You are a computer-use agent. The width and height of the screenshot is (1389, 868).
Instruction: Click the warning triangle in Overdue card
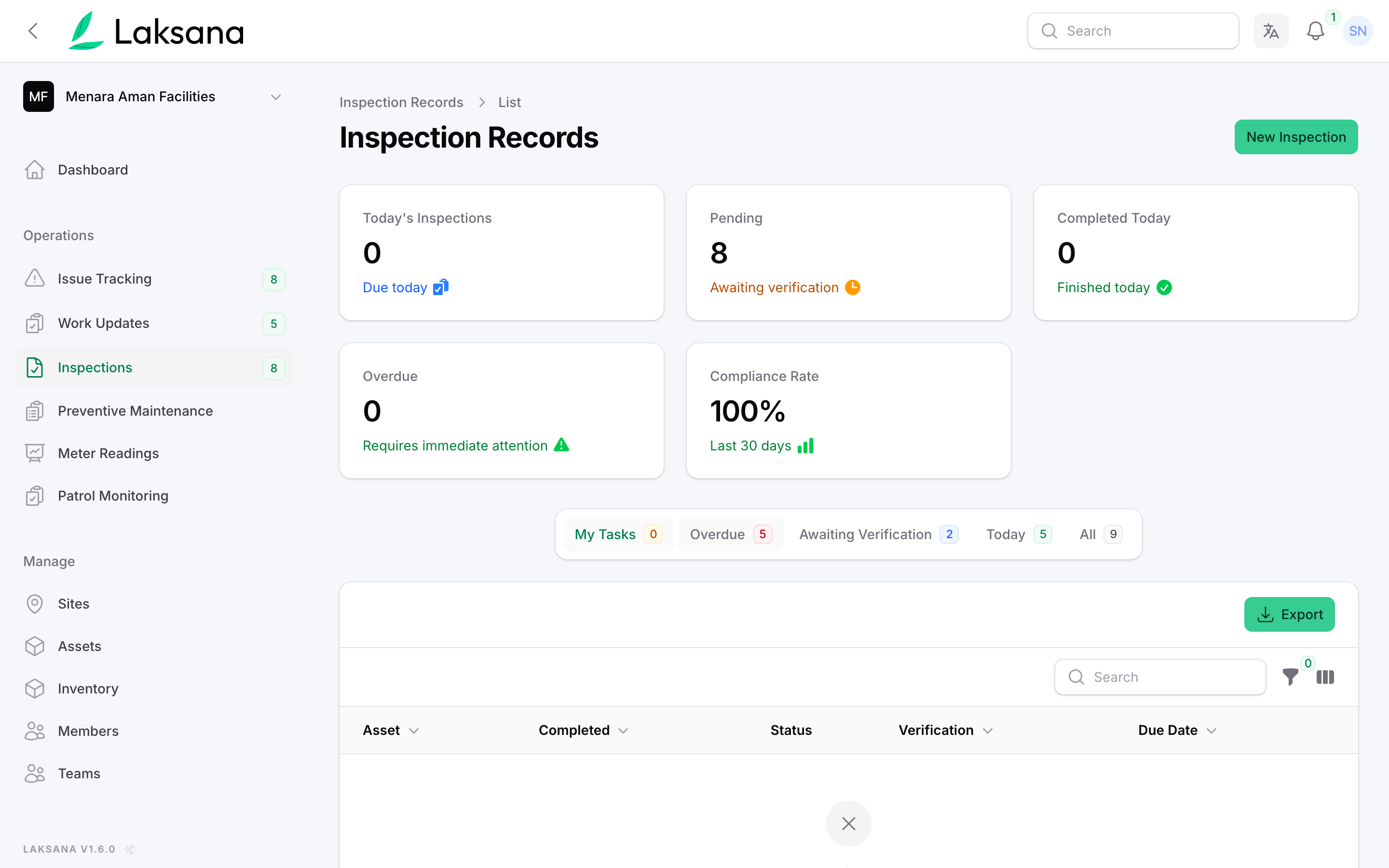(x=561, y=445)
